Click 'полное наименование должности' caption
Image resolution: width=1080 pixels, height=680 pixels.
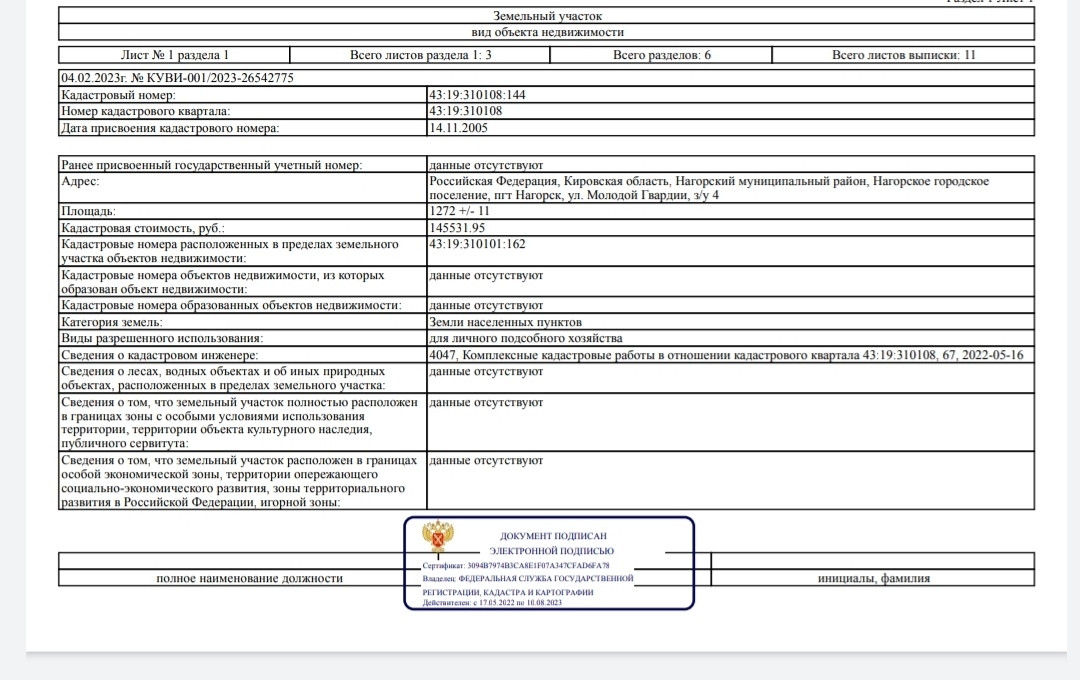coord(249,579)
